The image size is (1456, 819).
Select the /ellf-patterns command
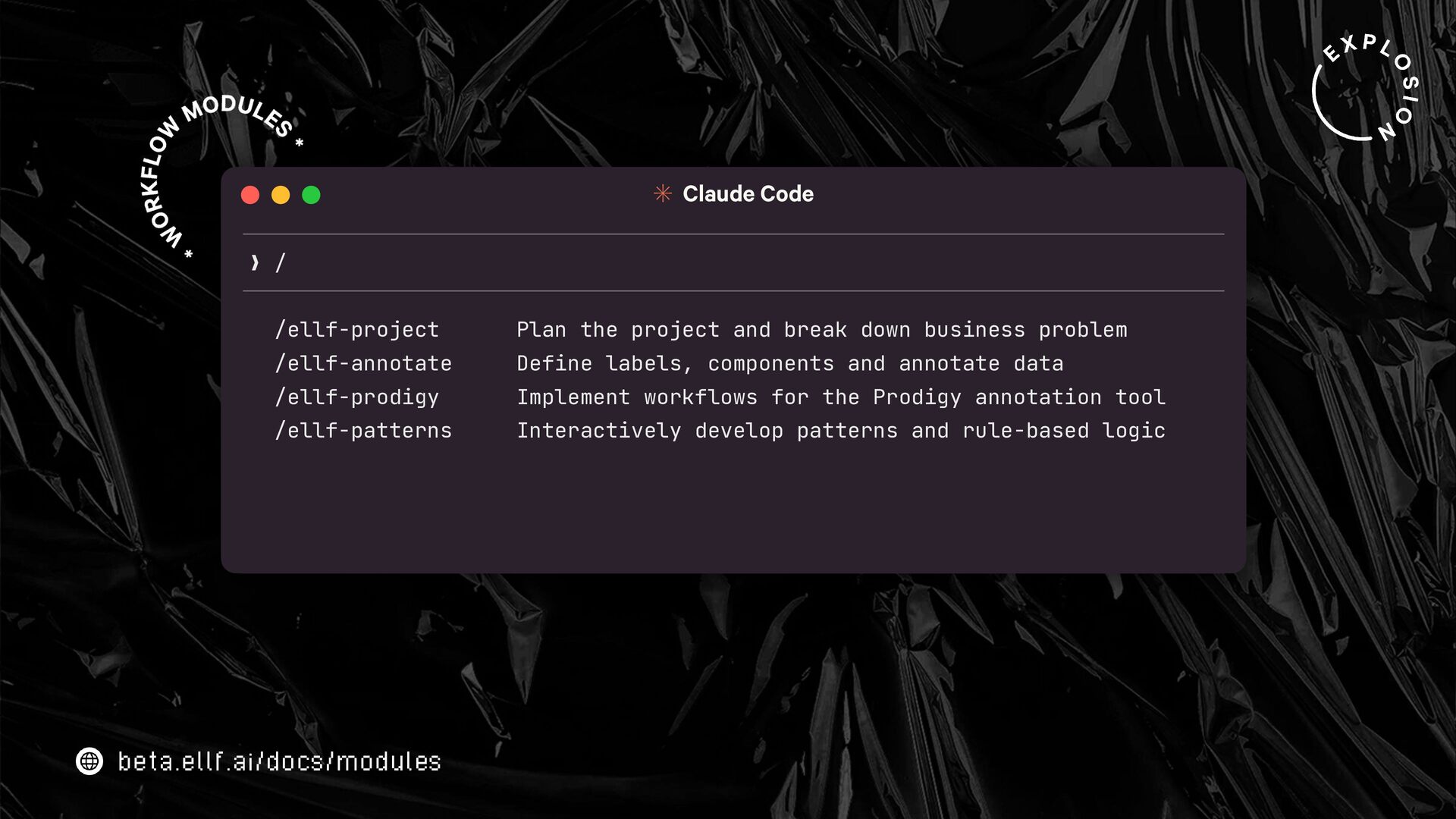pos(363,431)
